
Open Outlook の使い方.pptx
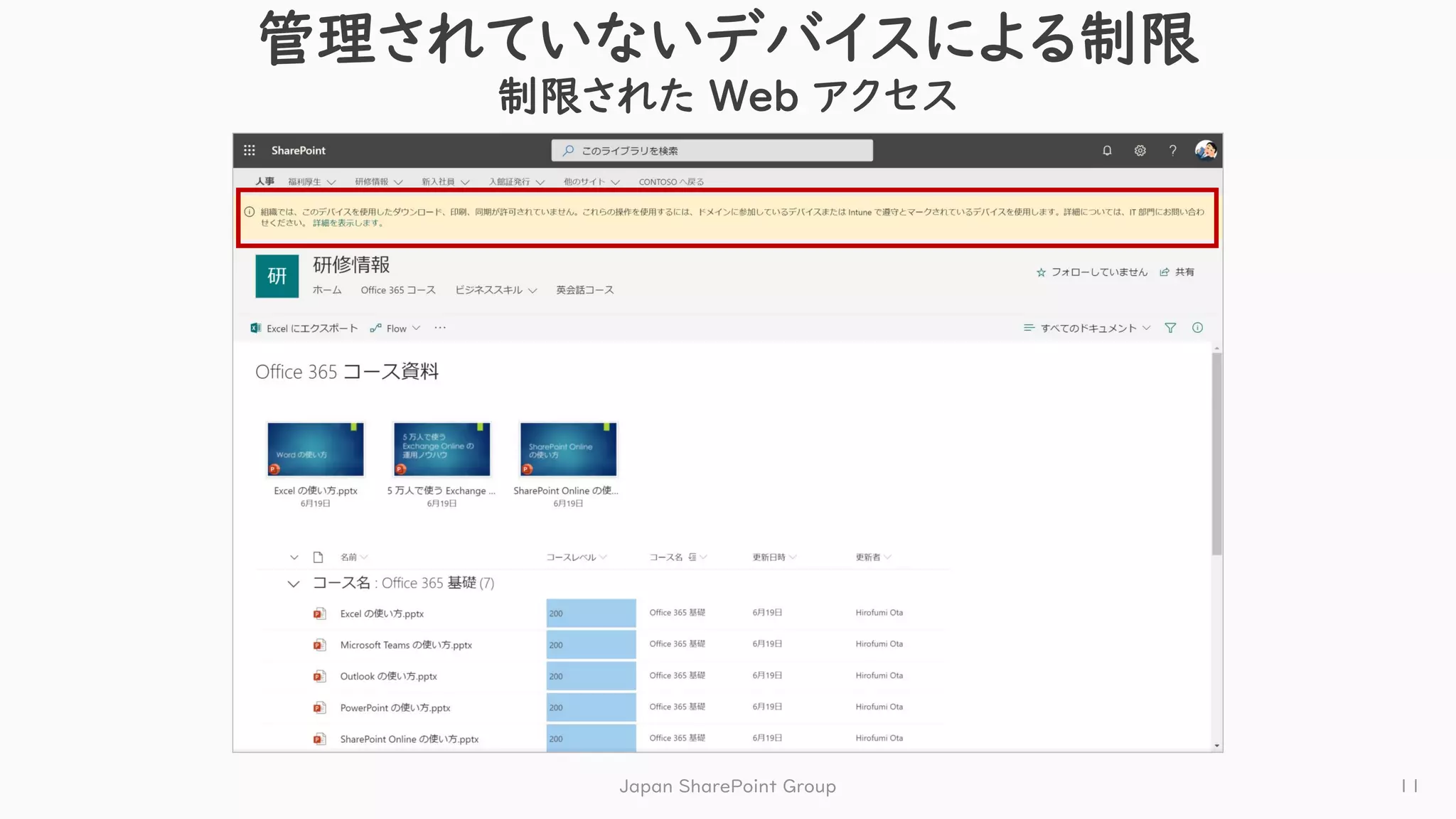(388, 676)
